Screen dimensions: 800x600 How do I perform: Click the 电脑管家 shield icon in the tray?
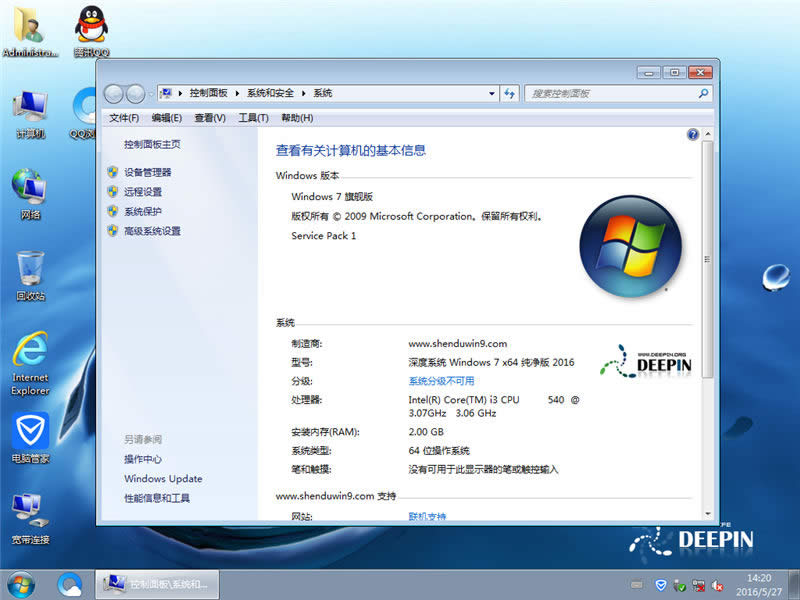660,586
